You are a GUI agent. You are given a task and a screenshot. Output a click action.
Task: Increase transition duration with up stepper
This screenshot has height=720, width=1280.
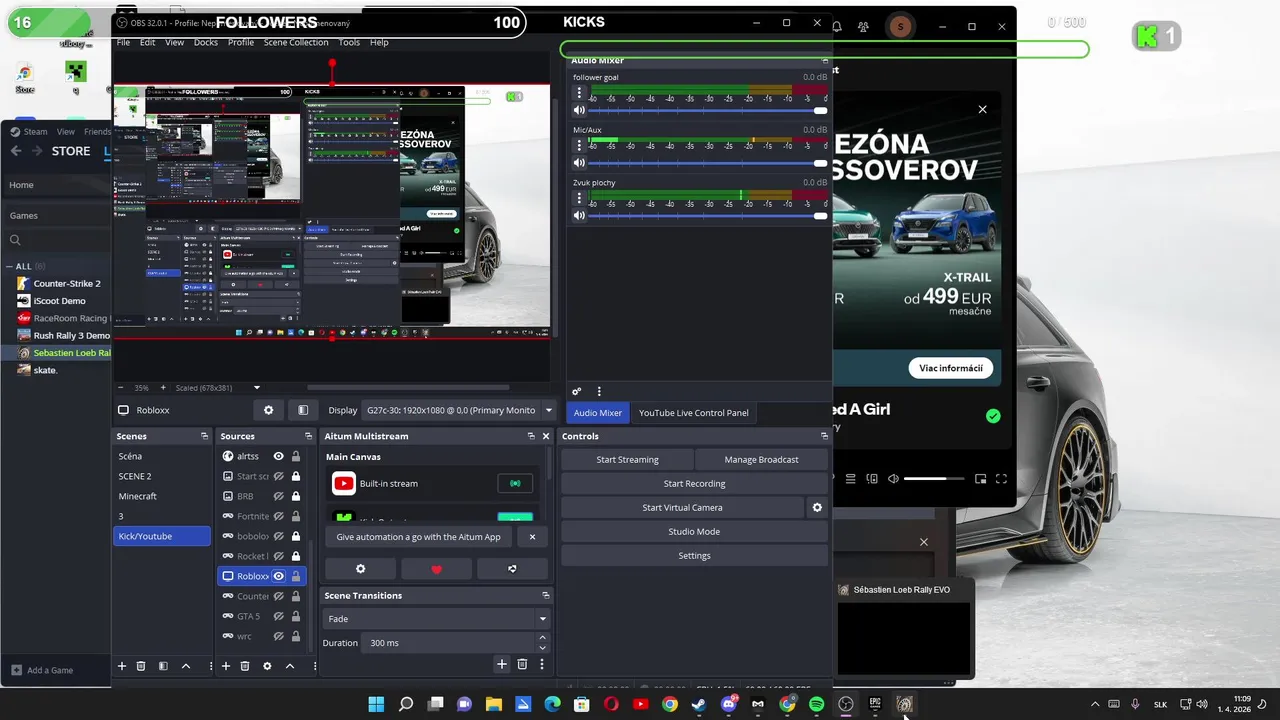pos(543,638)
